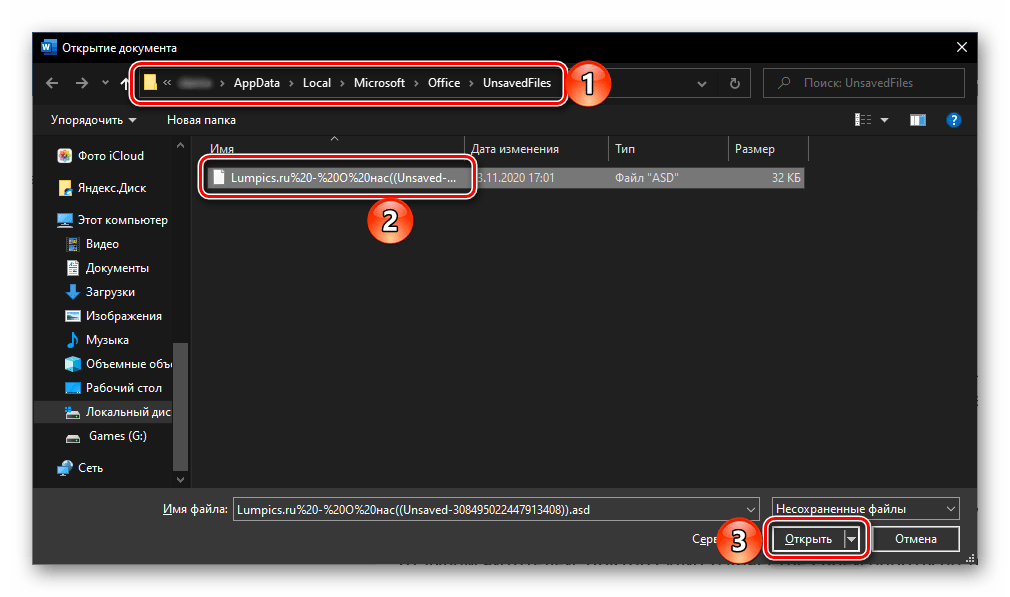Click the New folder (Новая папка) button
The width and height of the screenshot is (1010, 597).
click(x=201, y=120)
